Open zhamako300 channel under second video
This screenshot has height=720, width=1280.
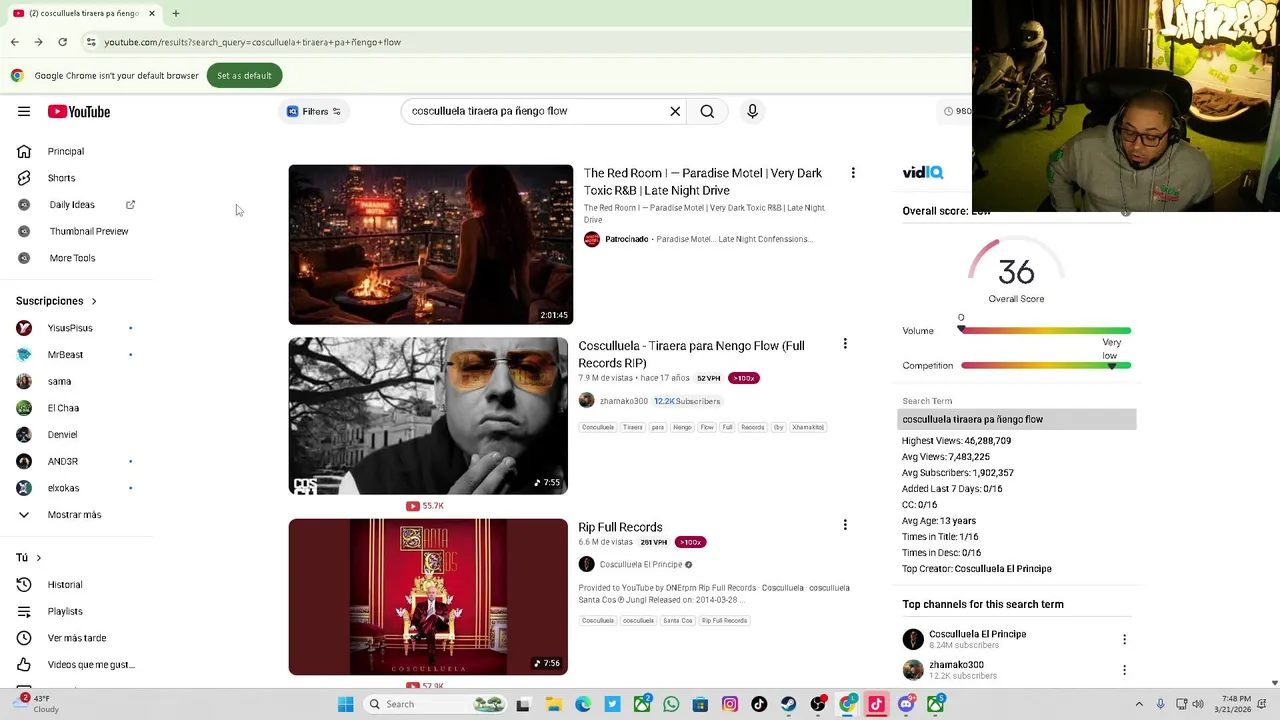pos(623,401)
